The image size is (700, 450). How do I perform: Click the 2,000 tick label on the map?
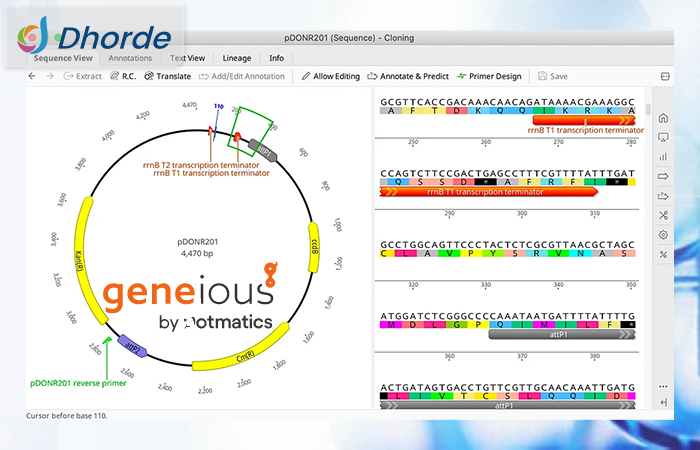pyautogui.click(x=244, y=383)
